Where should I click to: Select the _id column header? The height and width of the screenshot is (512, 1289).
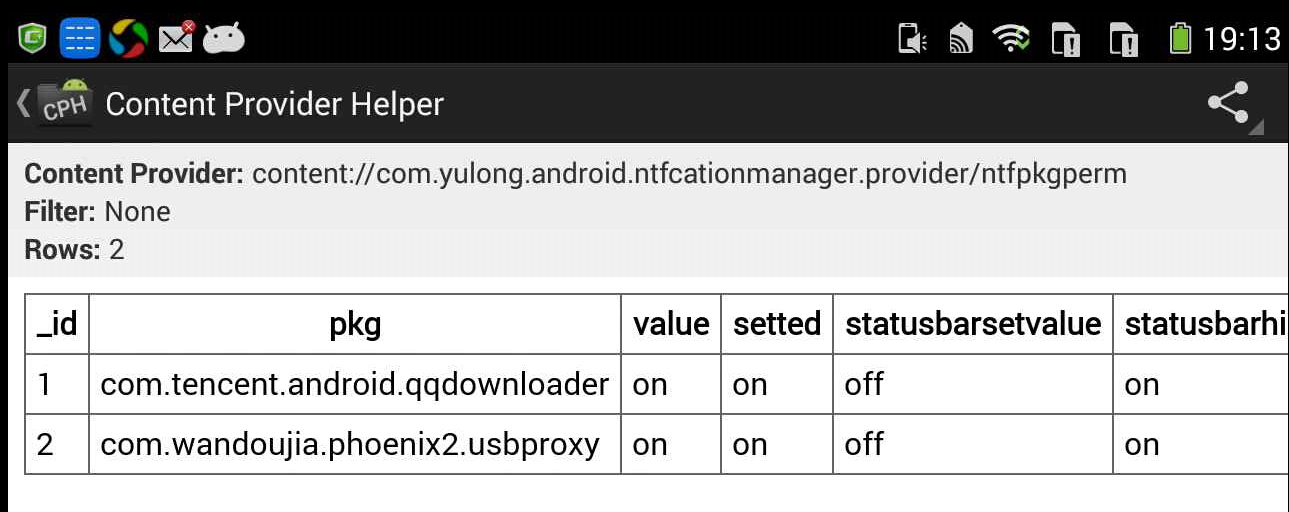tap(57, 324)
